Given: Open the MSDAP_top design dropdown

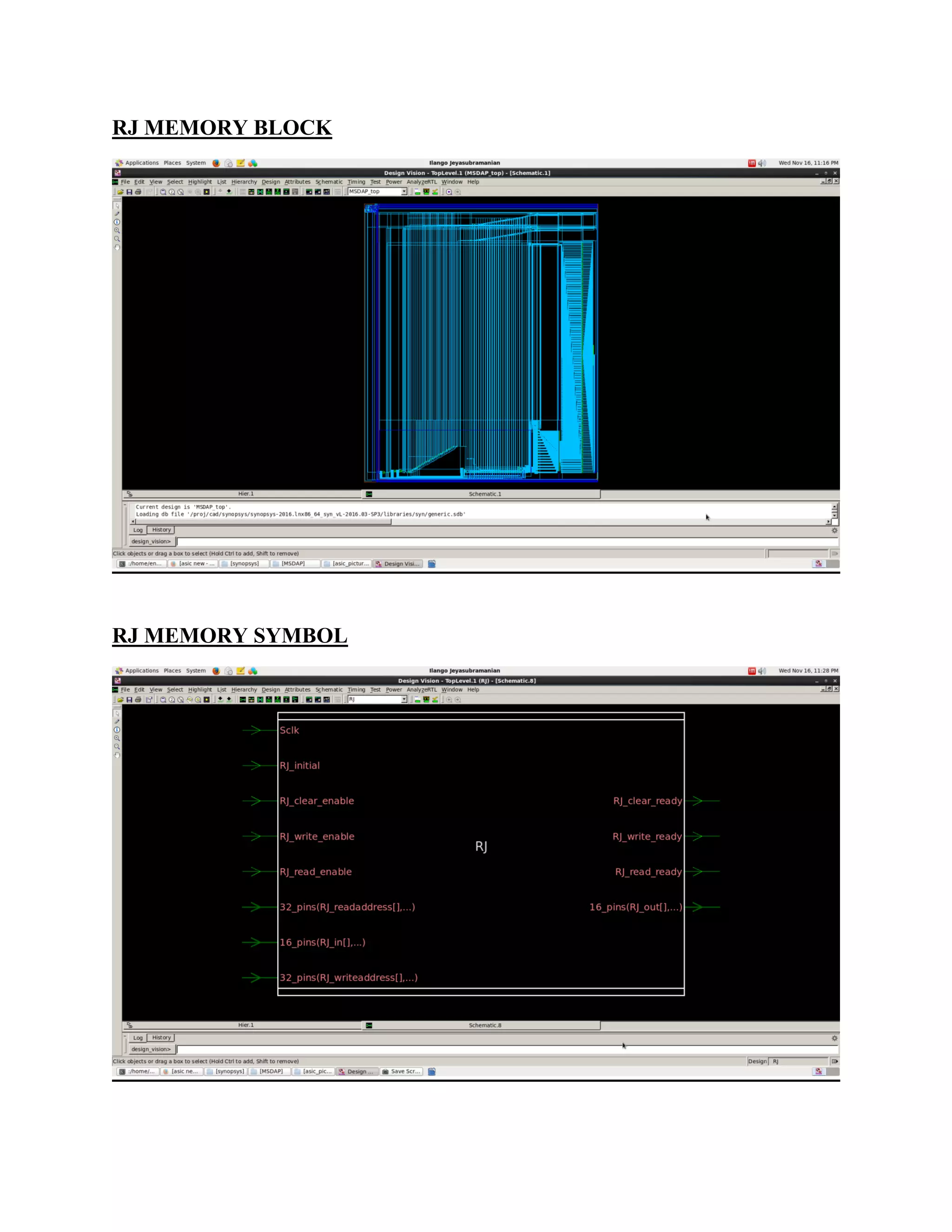Looking at the screenshot, I should click(404, 192).
